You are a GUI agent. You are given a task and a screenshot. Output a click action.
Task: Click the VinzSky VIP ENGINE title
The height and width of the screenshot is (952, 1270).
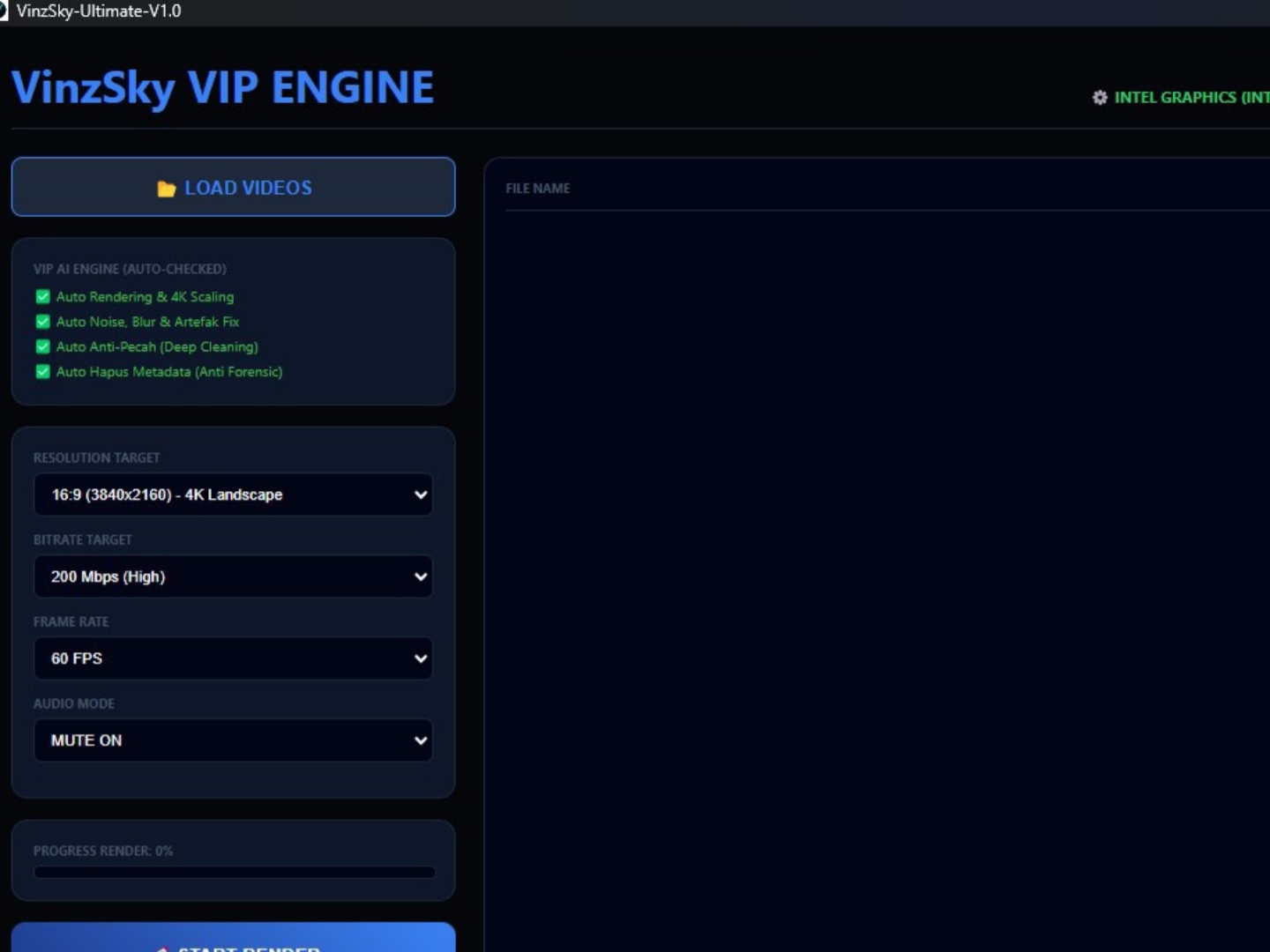click(x=222, y=88)
